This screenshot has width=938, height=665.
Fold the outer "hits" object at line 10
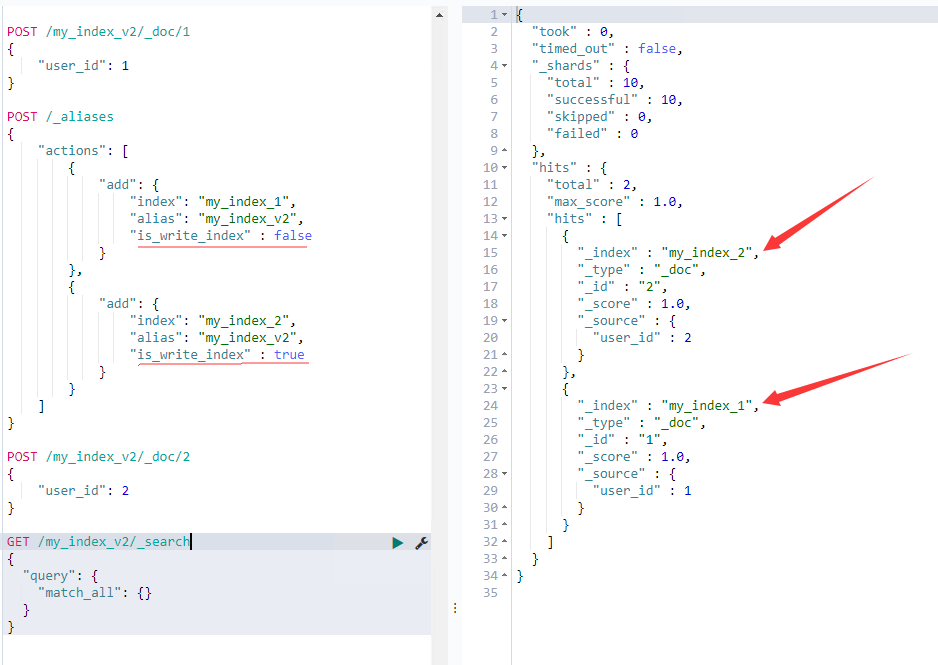pyautogui.click(x=505, y=168)
